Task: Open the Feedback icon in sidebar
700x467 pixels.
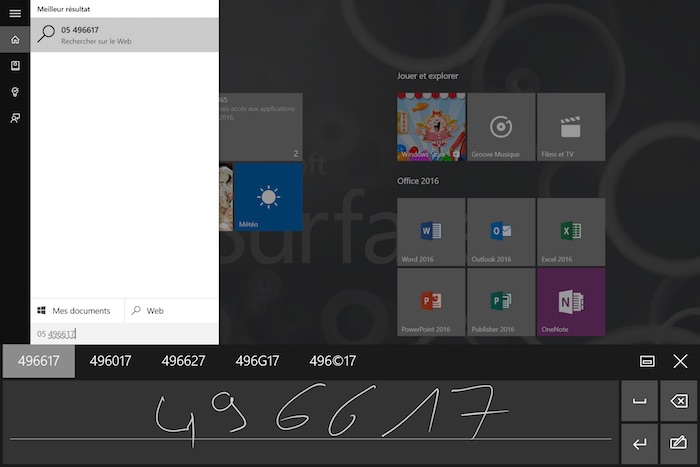Action: 15,118
